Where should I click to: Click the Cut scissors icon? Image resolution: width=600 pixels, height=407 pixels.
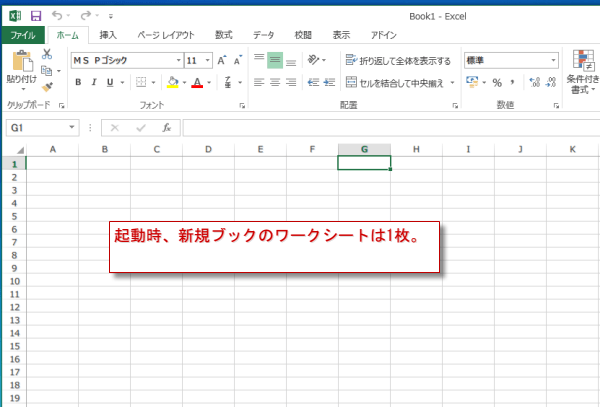point(47,54)
